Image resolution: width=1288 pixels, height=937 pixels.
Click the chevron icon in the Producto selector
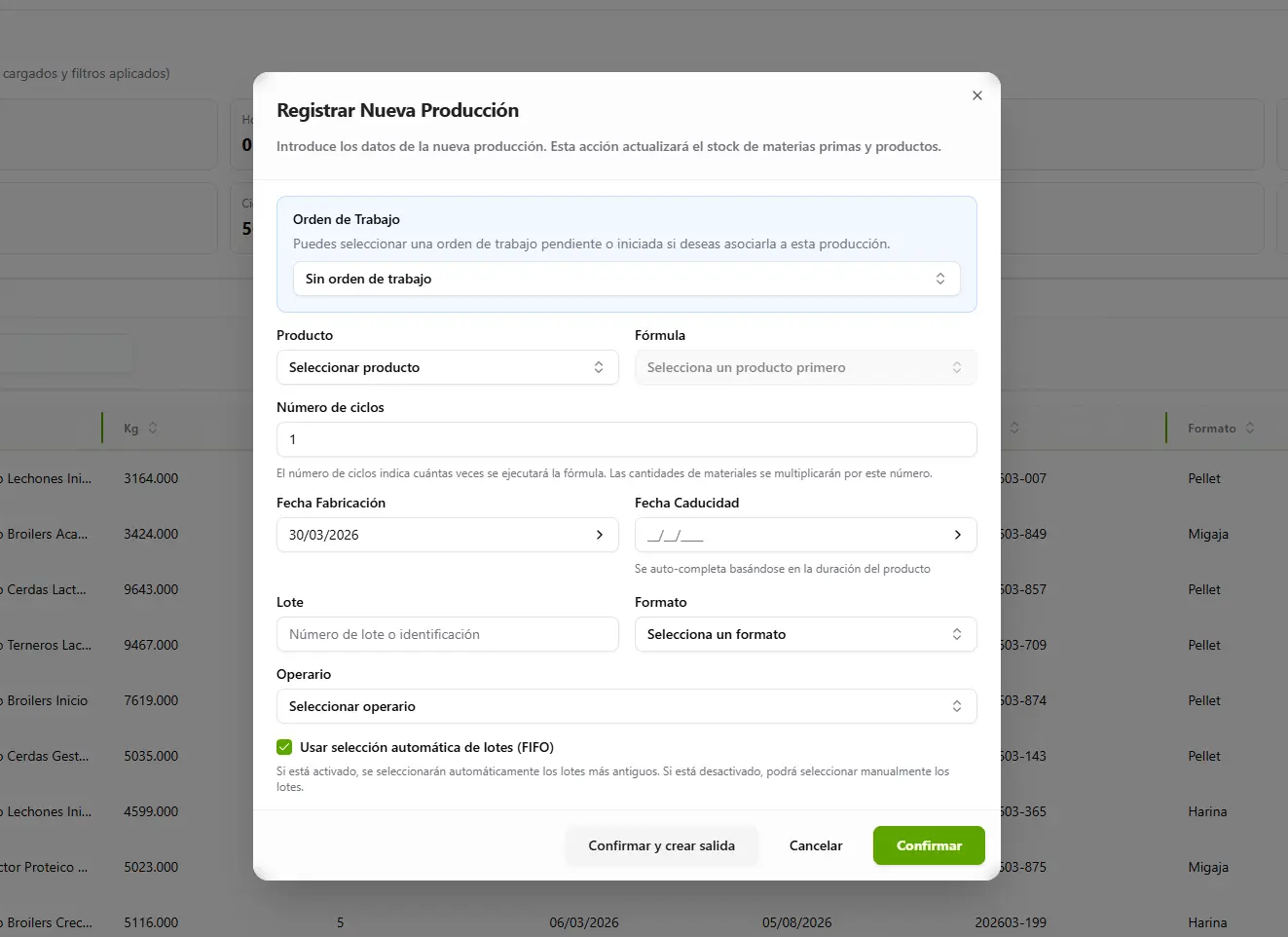click(x=599, y=367)
